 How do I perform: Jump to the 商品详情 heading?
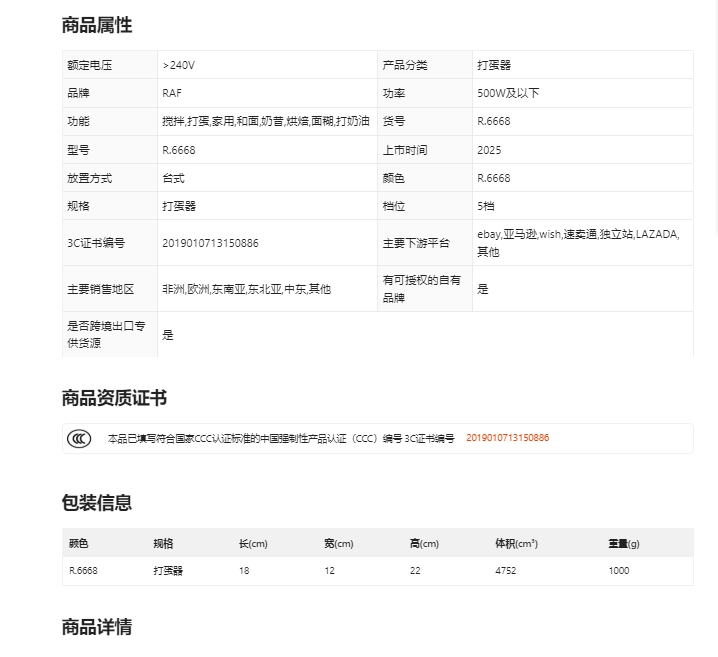97,627
